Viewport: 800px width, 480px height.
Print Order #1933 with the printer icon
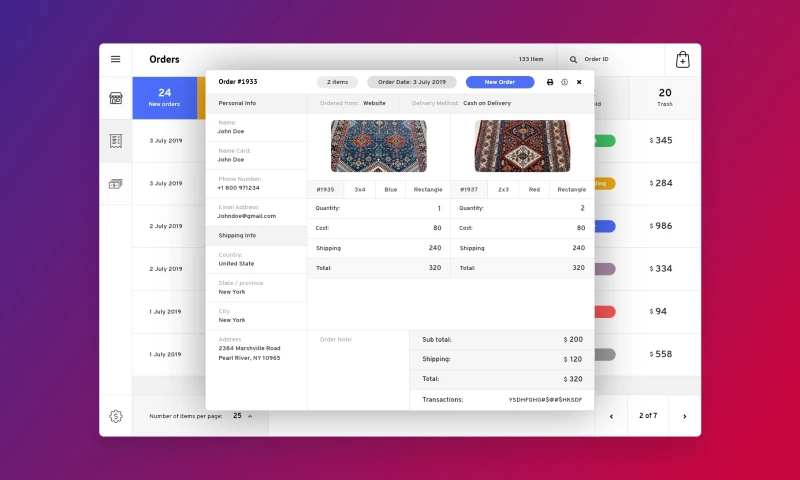click(x=550, y=82)
